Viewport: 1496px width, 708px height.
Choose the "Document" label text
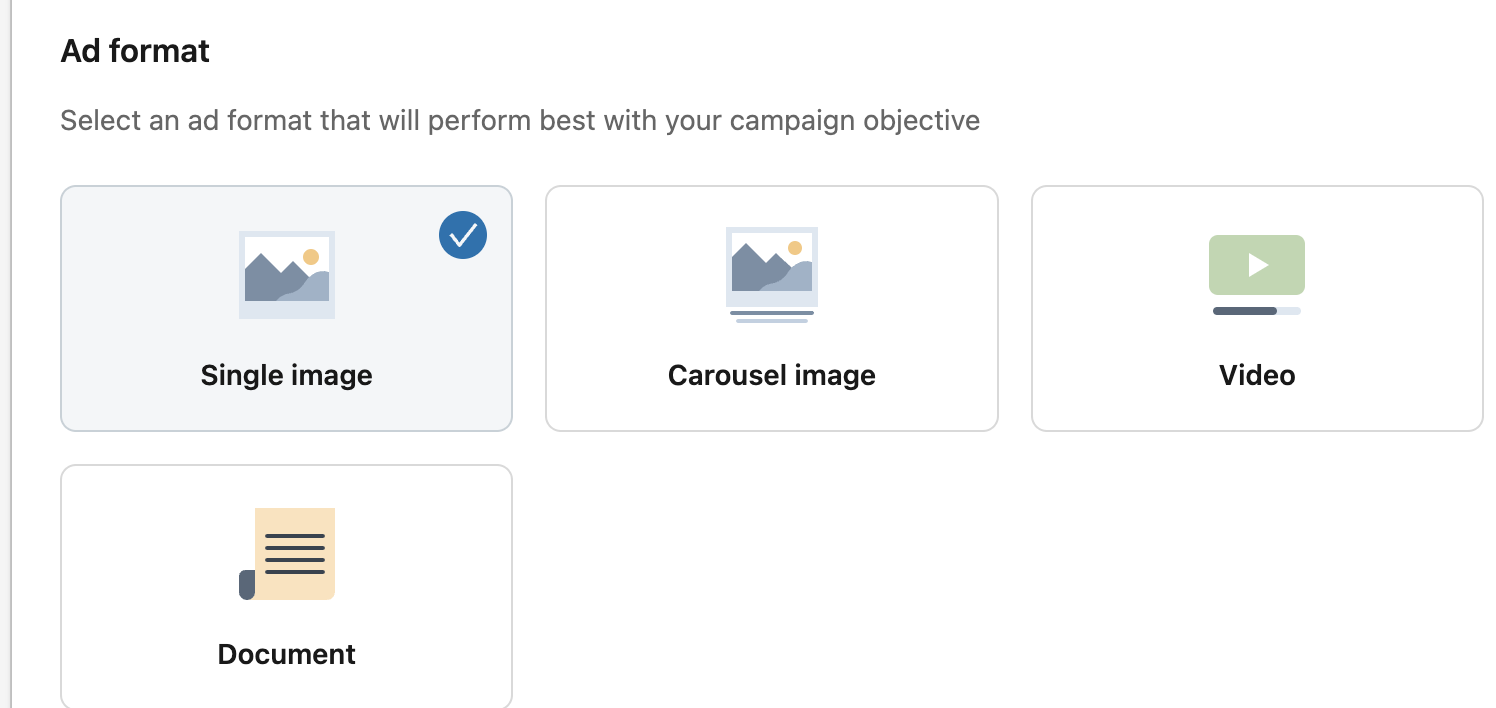(x=286, y=655)
